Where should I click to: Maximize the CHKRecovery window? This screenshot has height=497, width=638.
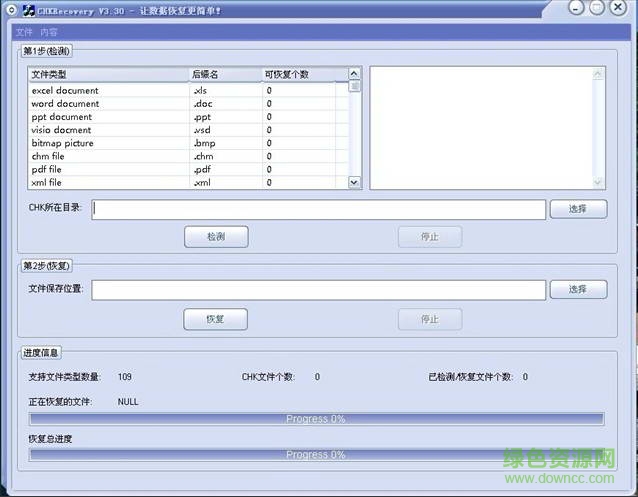(x=597, y=8)
